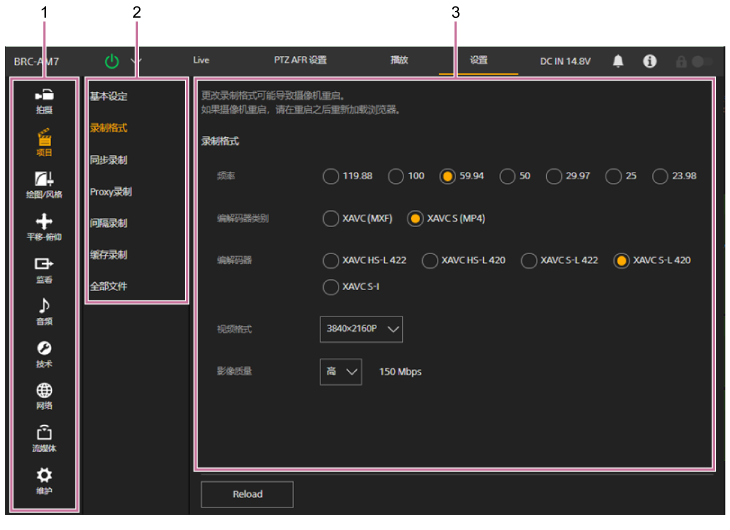Select the 绘图/风格 (Paint/Look) sidebar icon
This screenshot has width=730, height=530.
[x=44, y=183]
